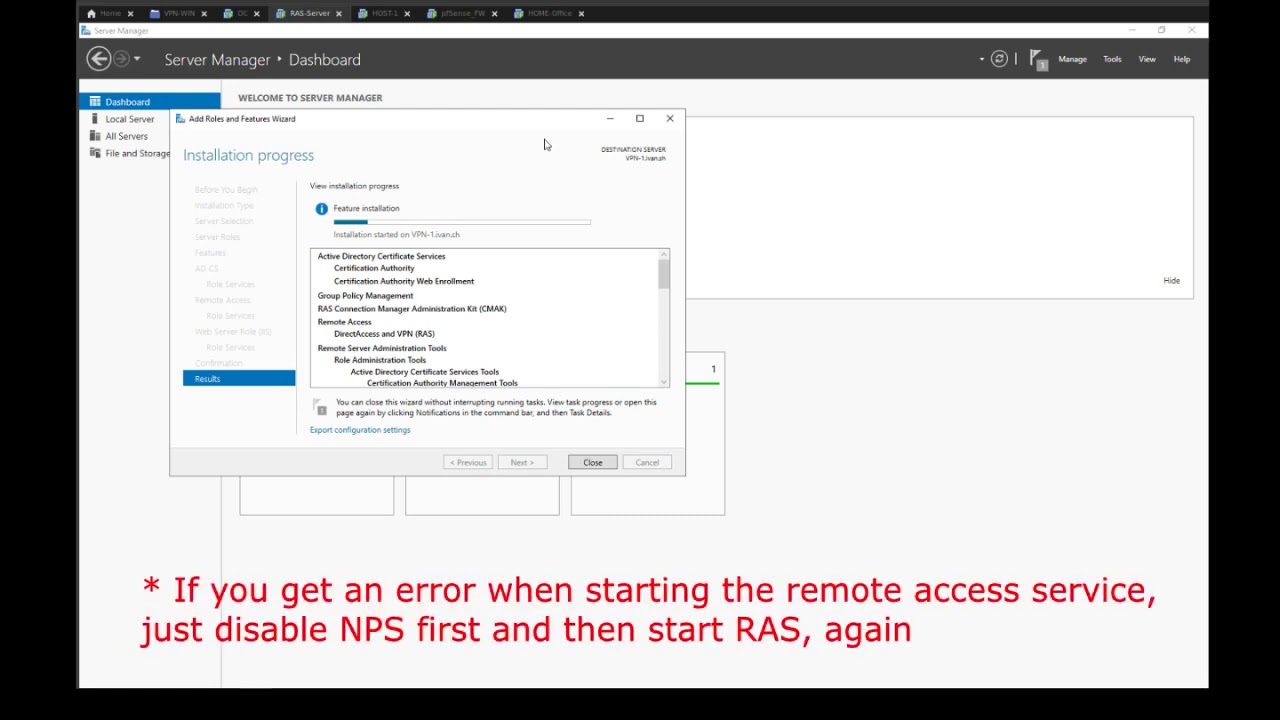Select Local Server in the sidebar
This screenshot has height=720, width=1280.
(x=150, y=118)
